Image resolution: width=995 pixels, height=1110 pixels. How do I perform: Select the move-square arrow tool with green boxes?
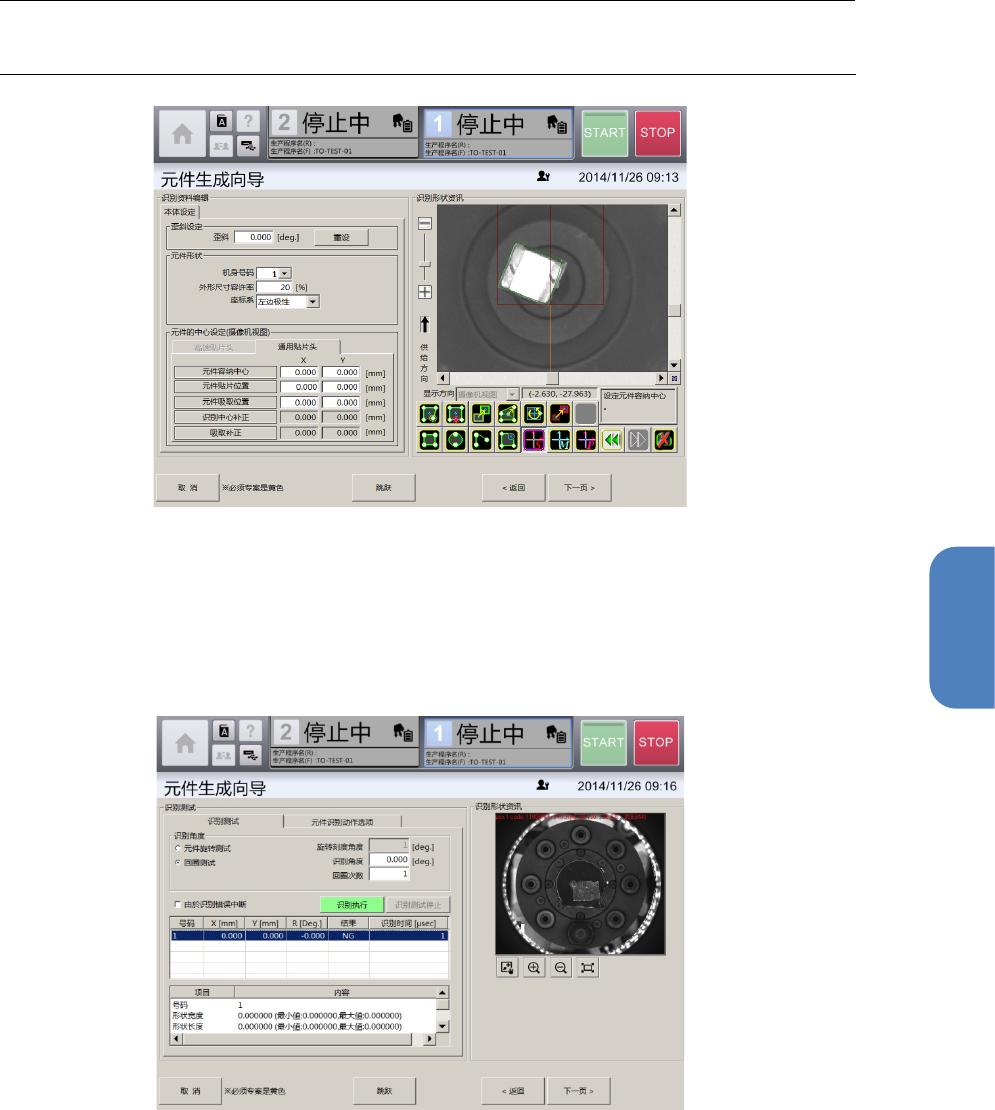click(x=482, y=413)
